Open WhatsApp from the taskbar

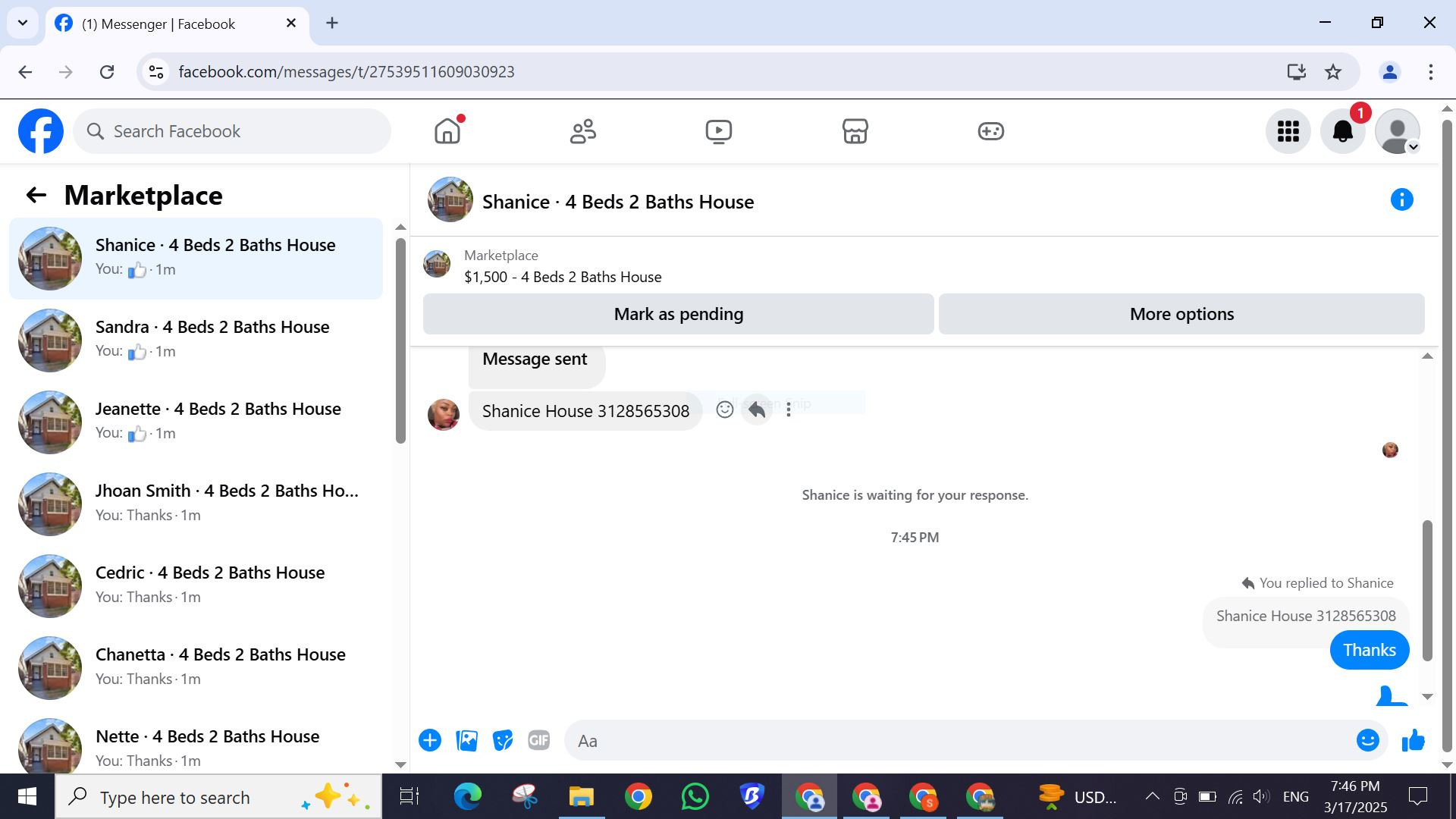(695, 797)
